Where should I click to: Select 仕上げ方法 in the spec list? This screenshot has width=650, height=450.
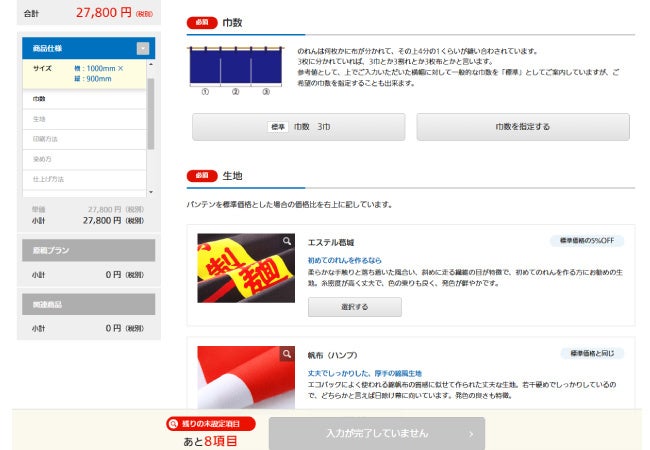[84, 179]
